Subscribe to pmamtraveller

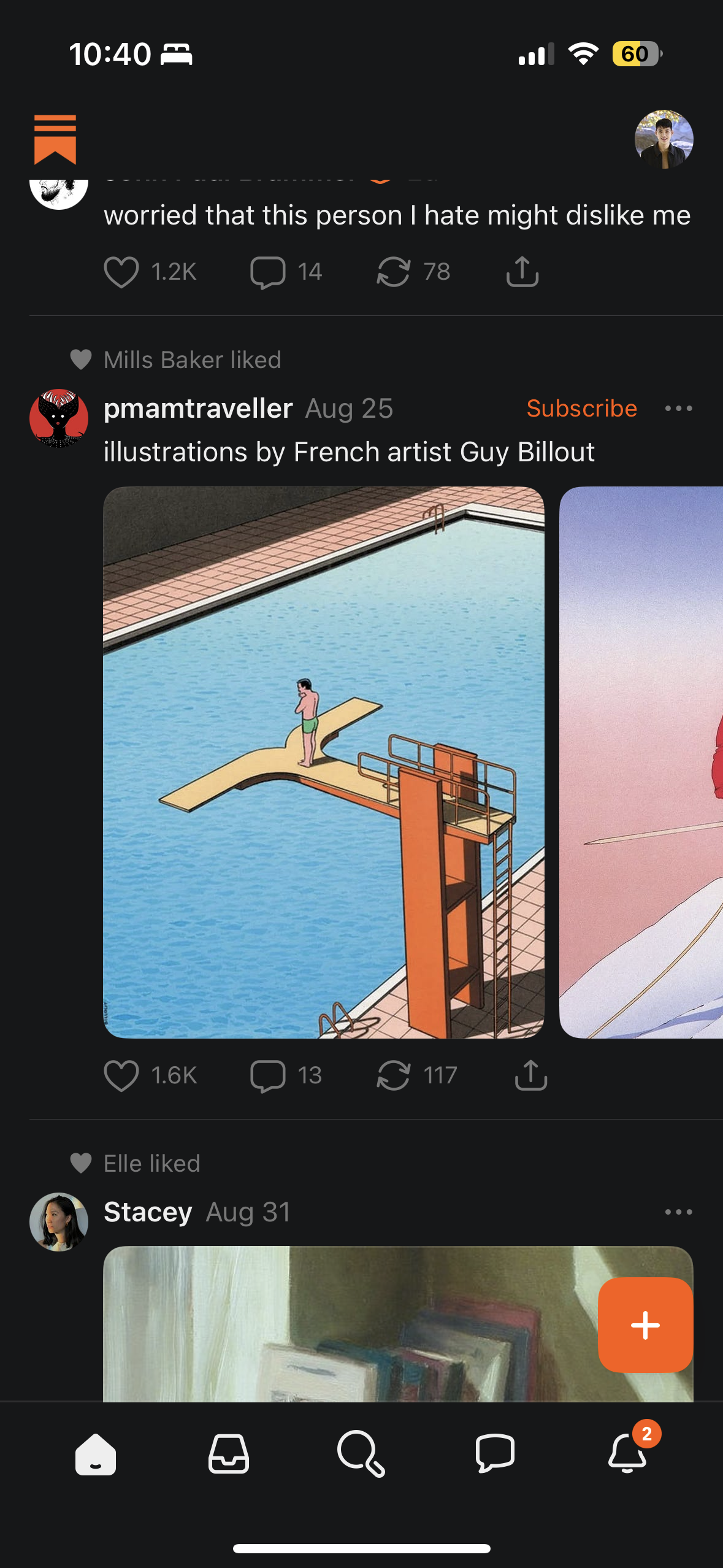pyautogui.click(x=581, y=409)
